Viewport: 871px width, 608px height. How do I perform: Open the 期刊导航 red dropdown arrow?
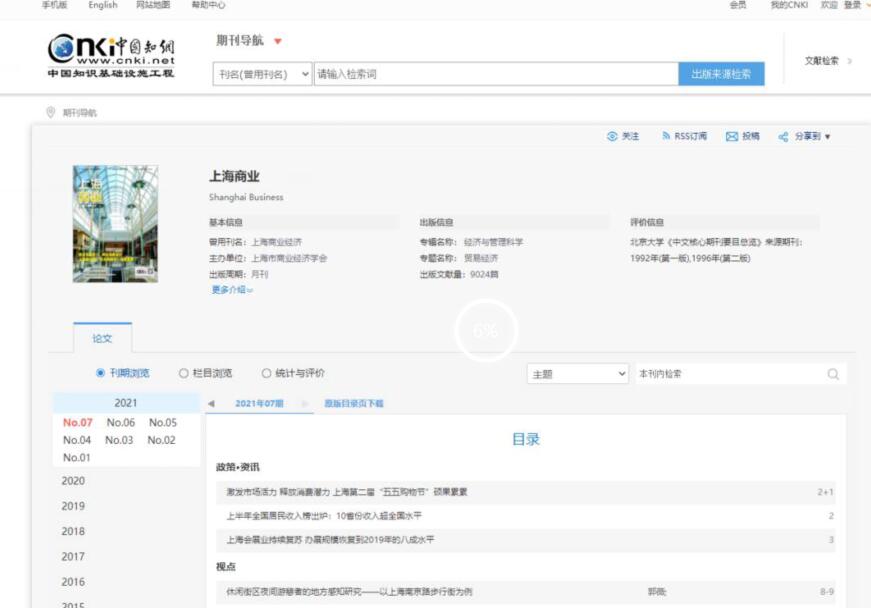coord(278,41)
